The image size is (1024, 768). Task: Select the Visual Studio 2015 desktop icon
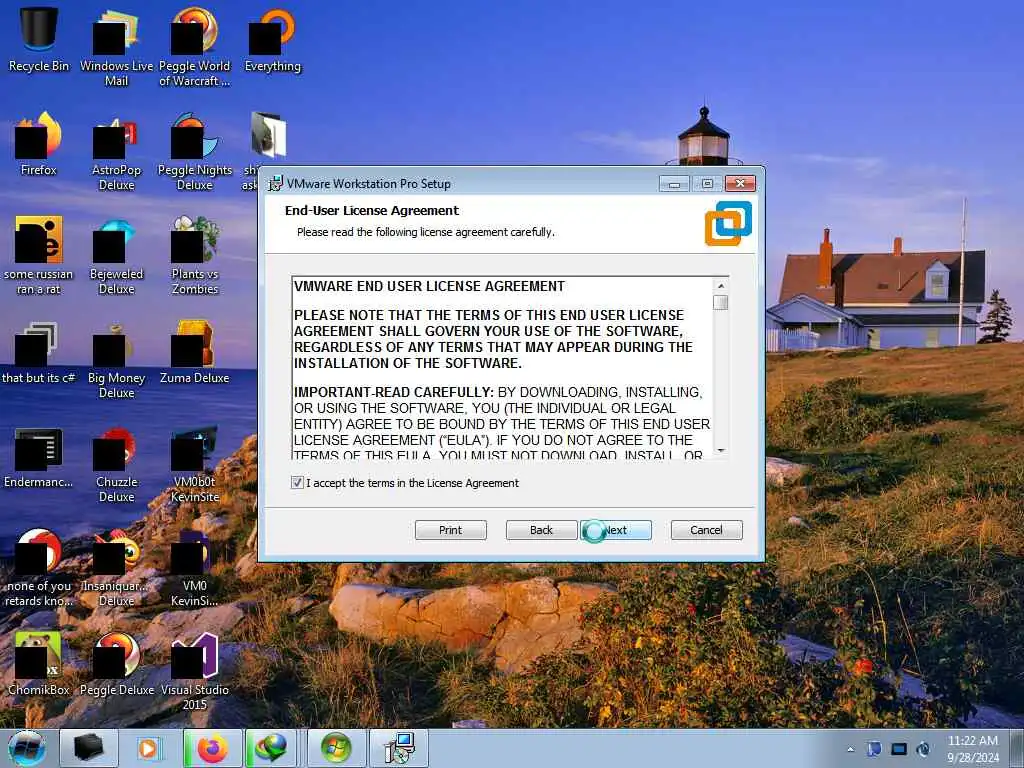click(195, 671)
